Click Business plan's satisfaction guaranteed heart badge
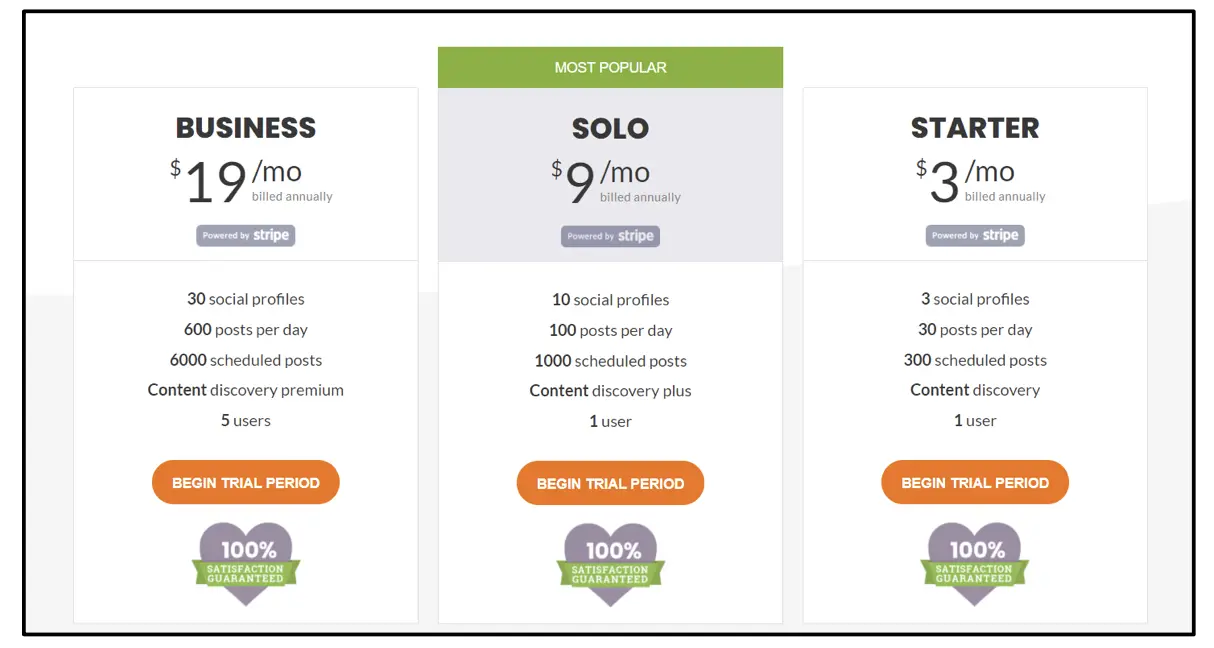 [x=246, y=563]
